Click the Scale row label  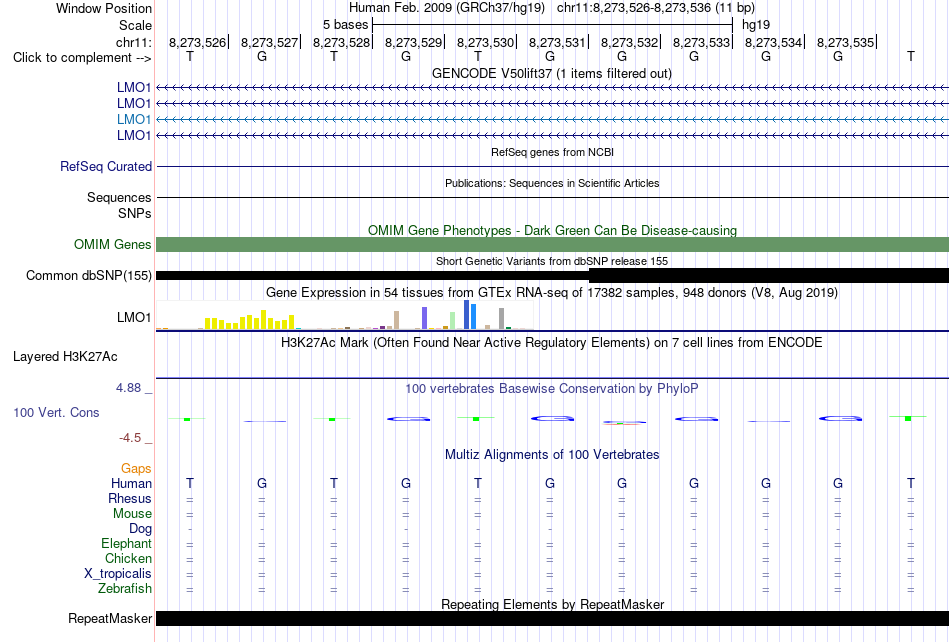[135, 25]
